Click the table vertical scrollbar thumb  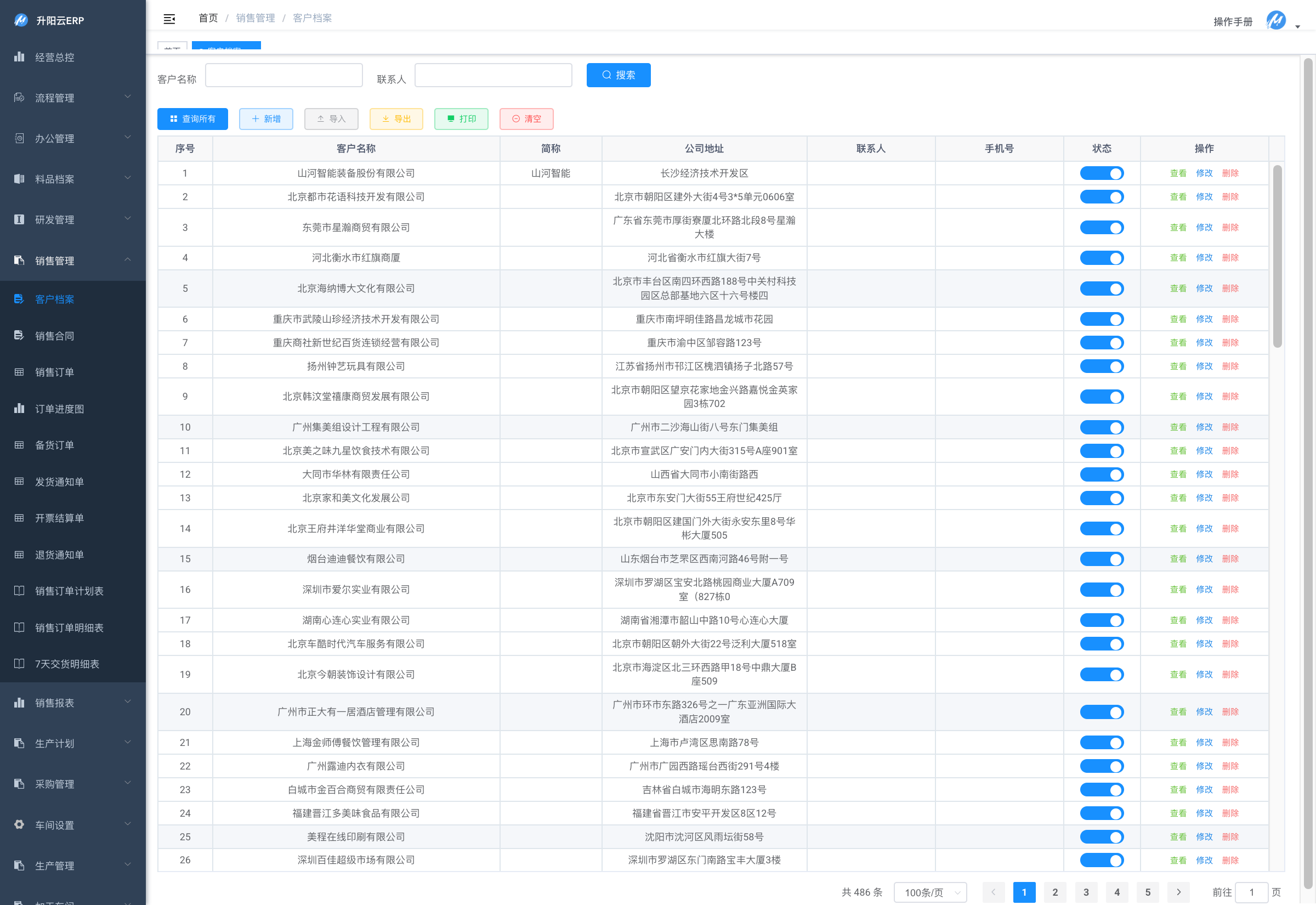tap(1277, 255)
